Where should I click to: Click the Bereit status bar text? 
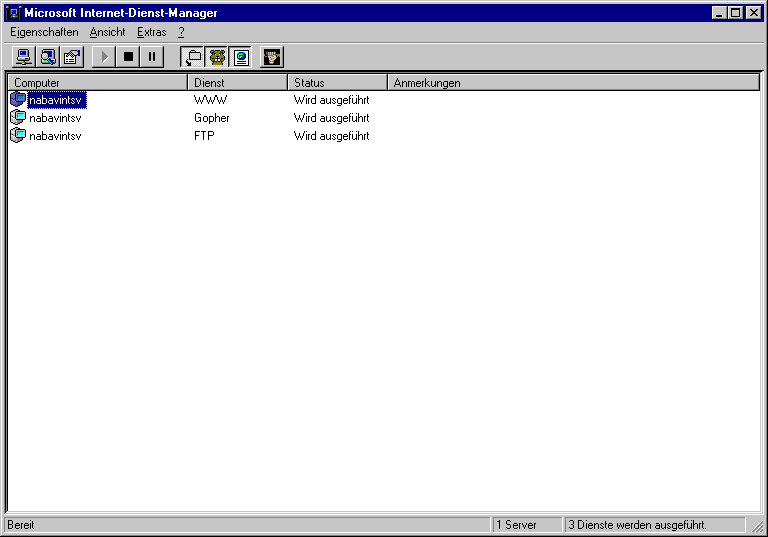coord(21,525)
